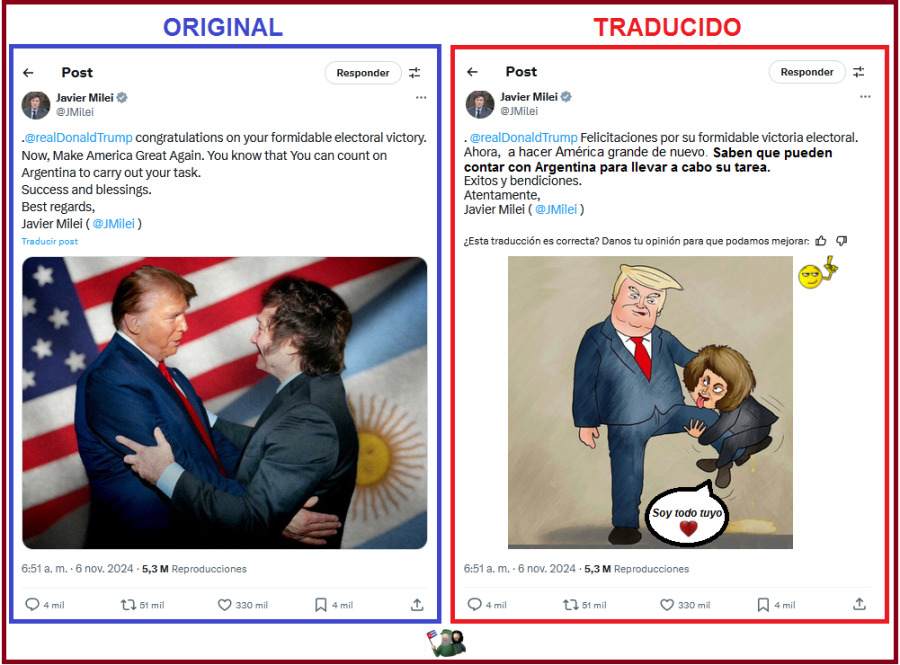Open Trump and Milei hug photo

click(x=224, y=403)
